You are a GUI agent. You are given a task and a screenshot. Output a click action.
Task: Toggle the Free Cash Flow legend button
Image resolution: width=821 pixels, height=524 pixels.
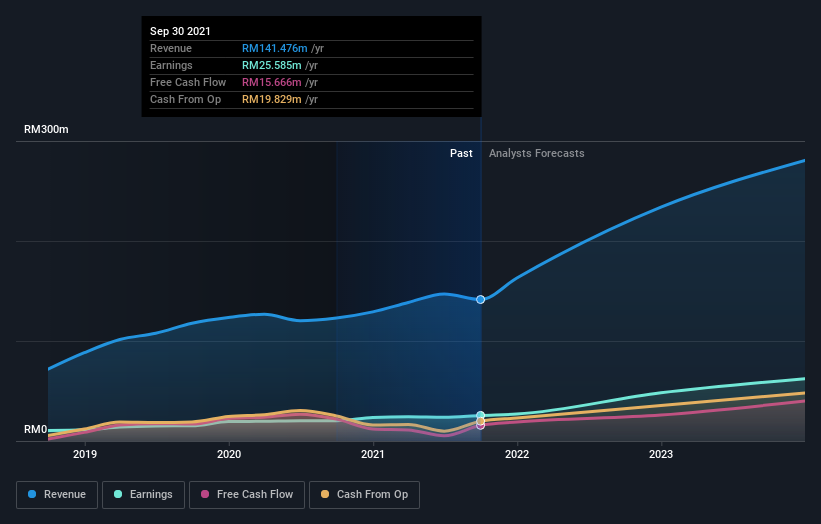pyautogui.click(x=247, y=495)
